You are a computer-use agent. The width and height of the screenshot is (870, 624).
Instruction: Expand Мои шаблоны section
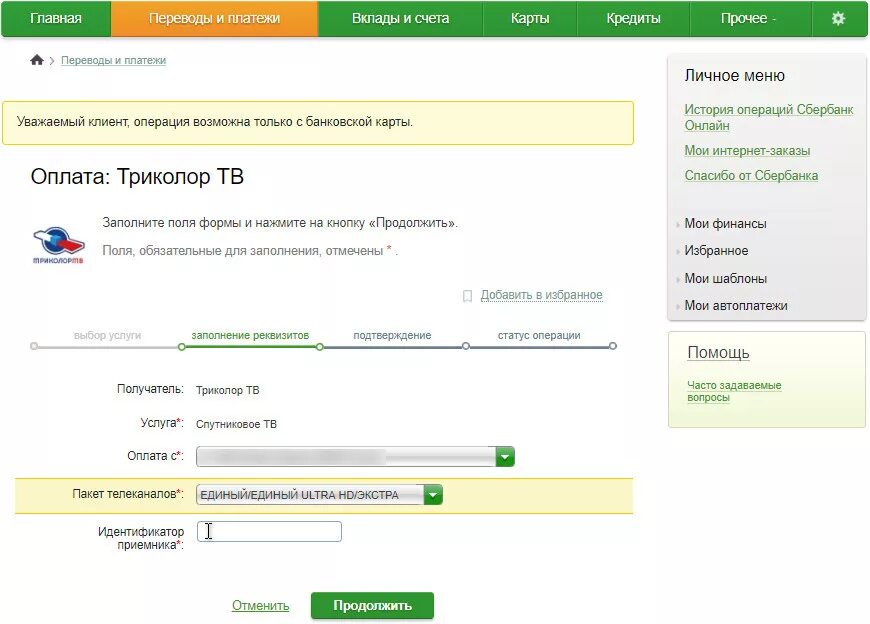[725, 278]
